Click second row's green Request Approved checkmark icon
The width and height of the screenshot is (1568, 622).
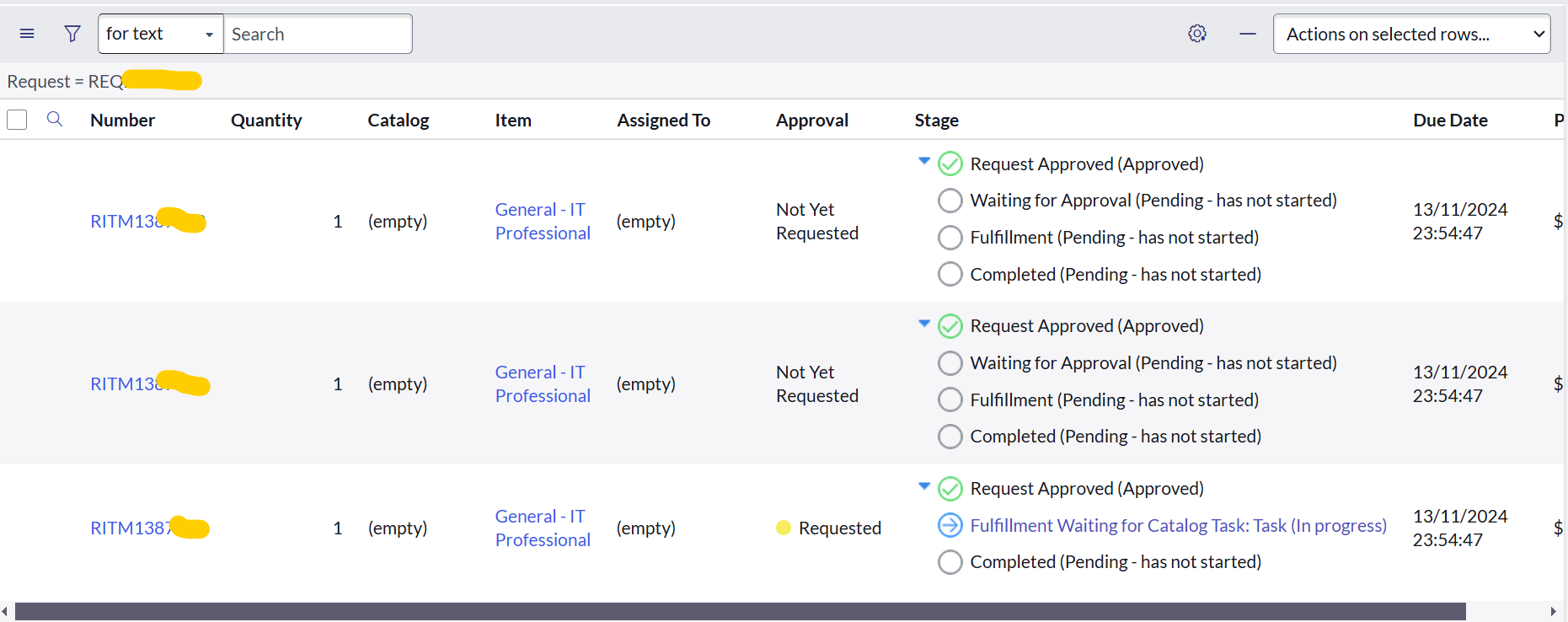coord(950,326)
